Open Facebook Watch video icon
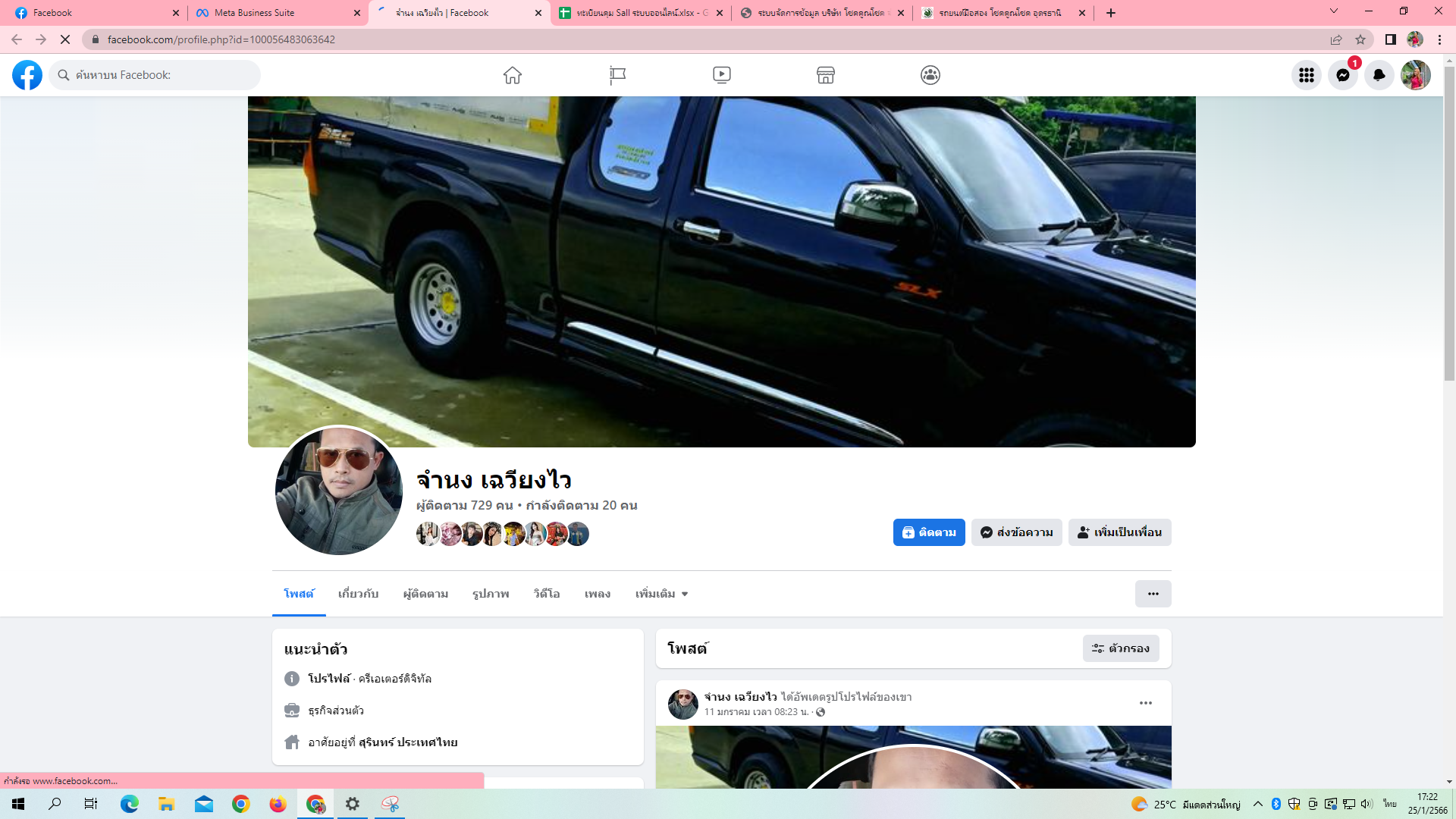Screen dimensions: 1456x819 click(x=721, y=75)
